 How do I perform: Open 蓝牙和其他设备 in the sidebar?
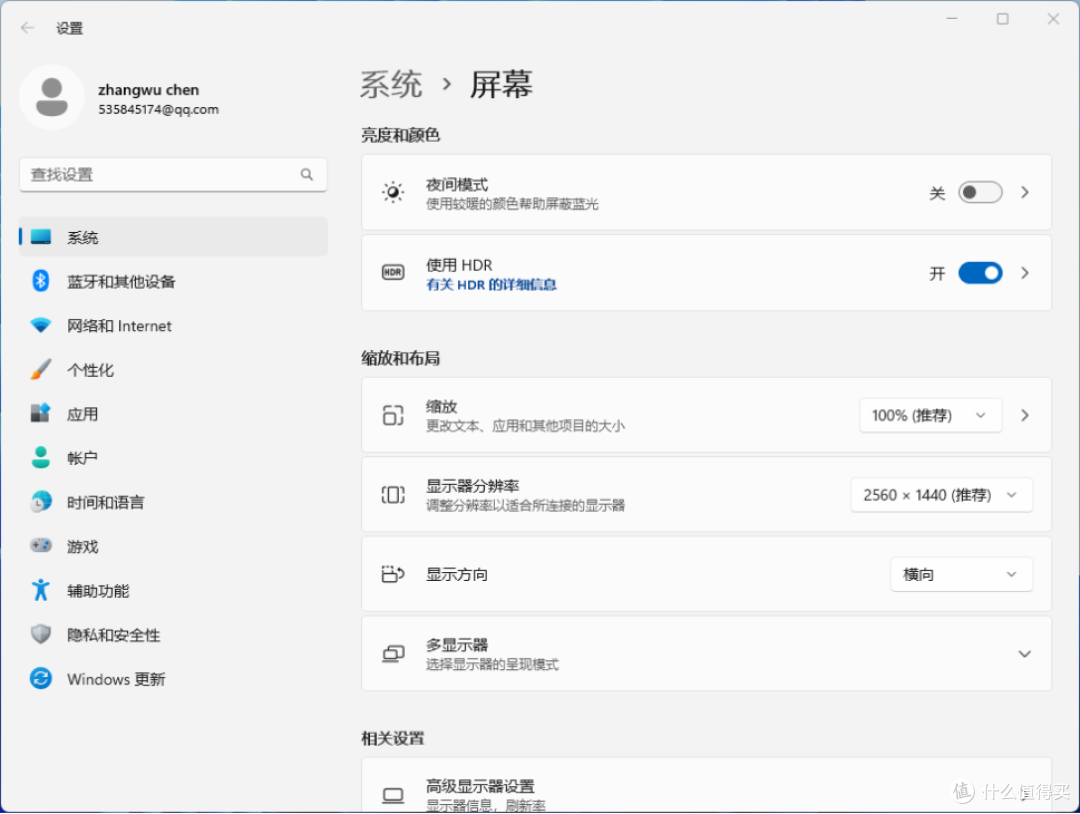tap(174, 281)
